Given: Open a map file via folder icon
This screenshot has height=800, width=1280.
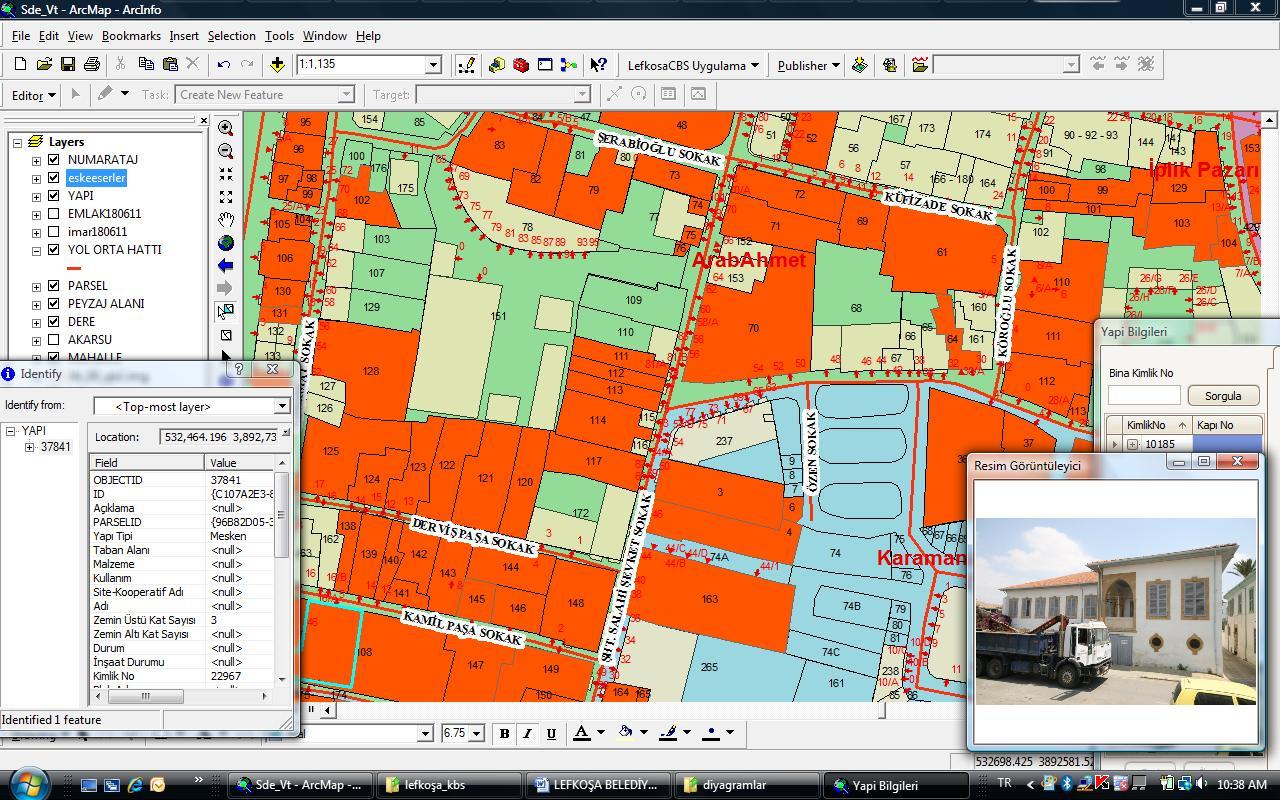Looking at the screenshot, I should 44,65.
